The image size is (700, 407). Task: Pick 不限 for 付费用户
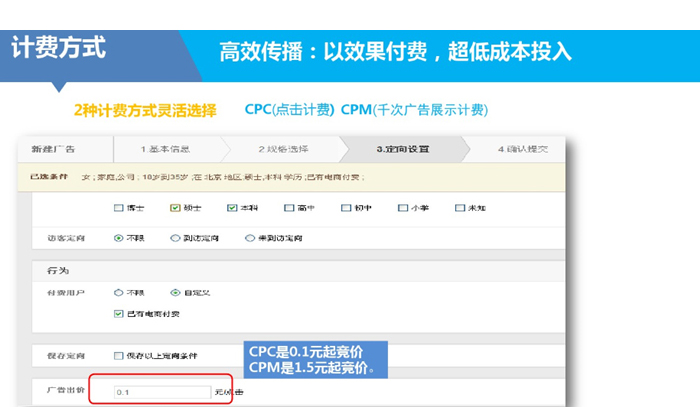[x=119, y=293]
